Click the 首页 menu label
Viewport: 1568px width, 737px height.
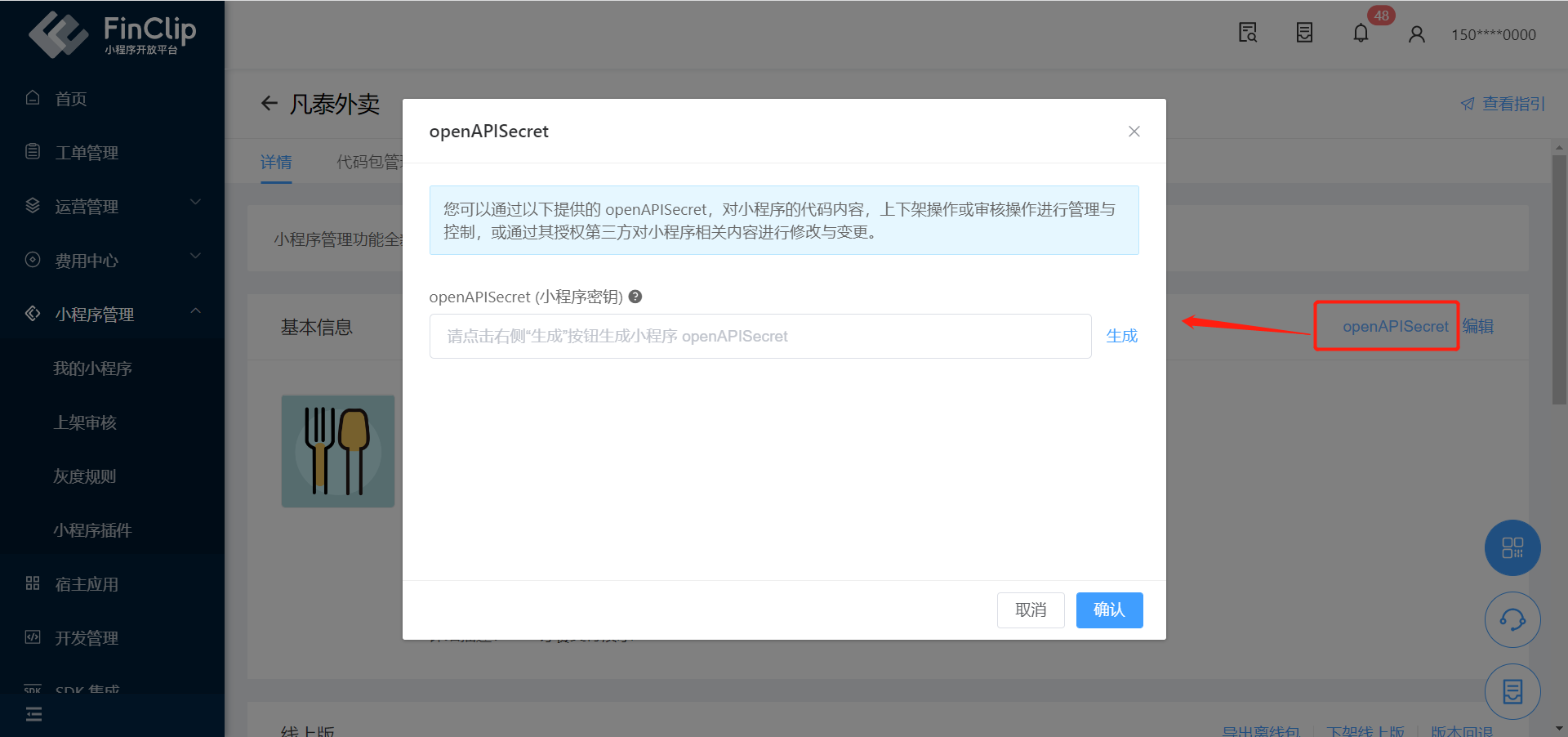[x=71, y=99]
